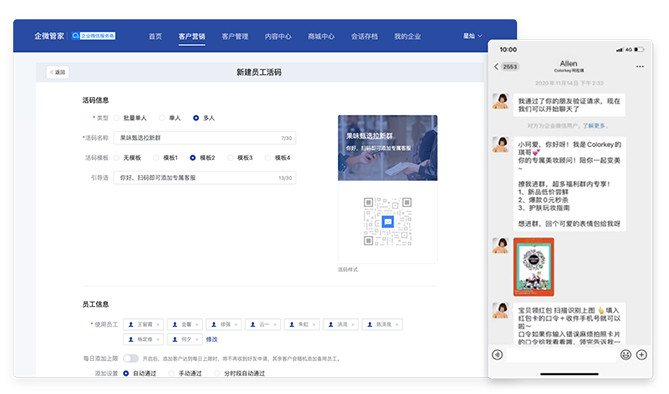
Task: Click the 企业微信服务商 badge
Action: (93, 36)
